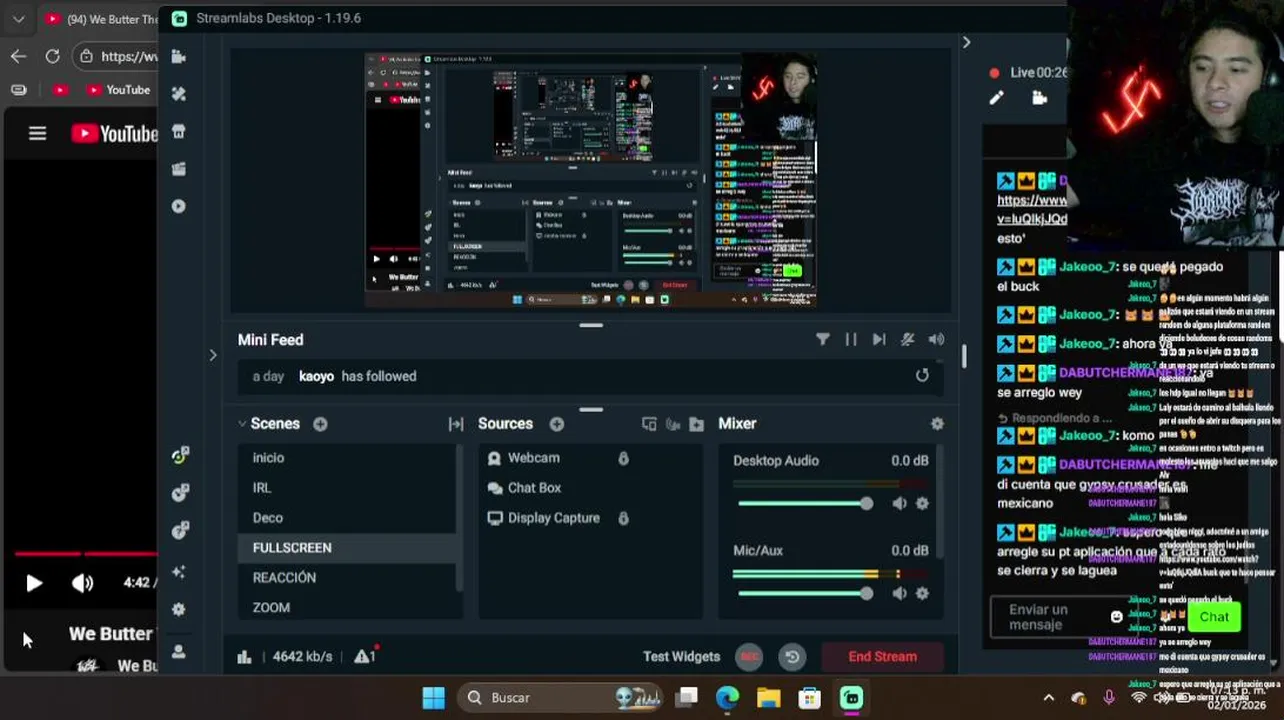Open the warning notifications icon
1284x720 pixels.
364,656
